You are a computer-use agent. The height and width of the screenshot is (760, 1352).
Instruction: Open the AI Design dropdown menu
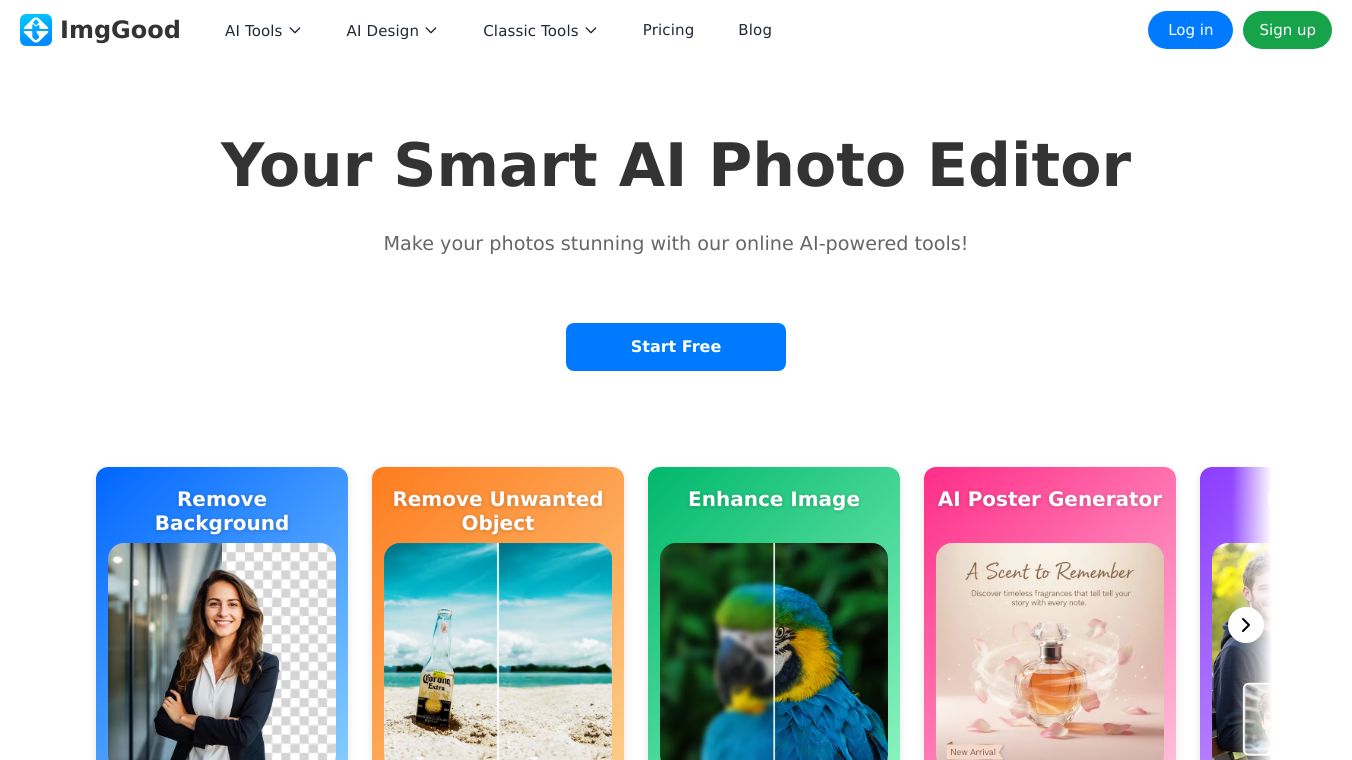coord(392,31)
